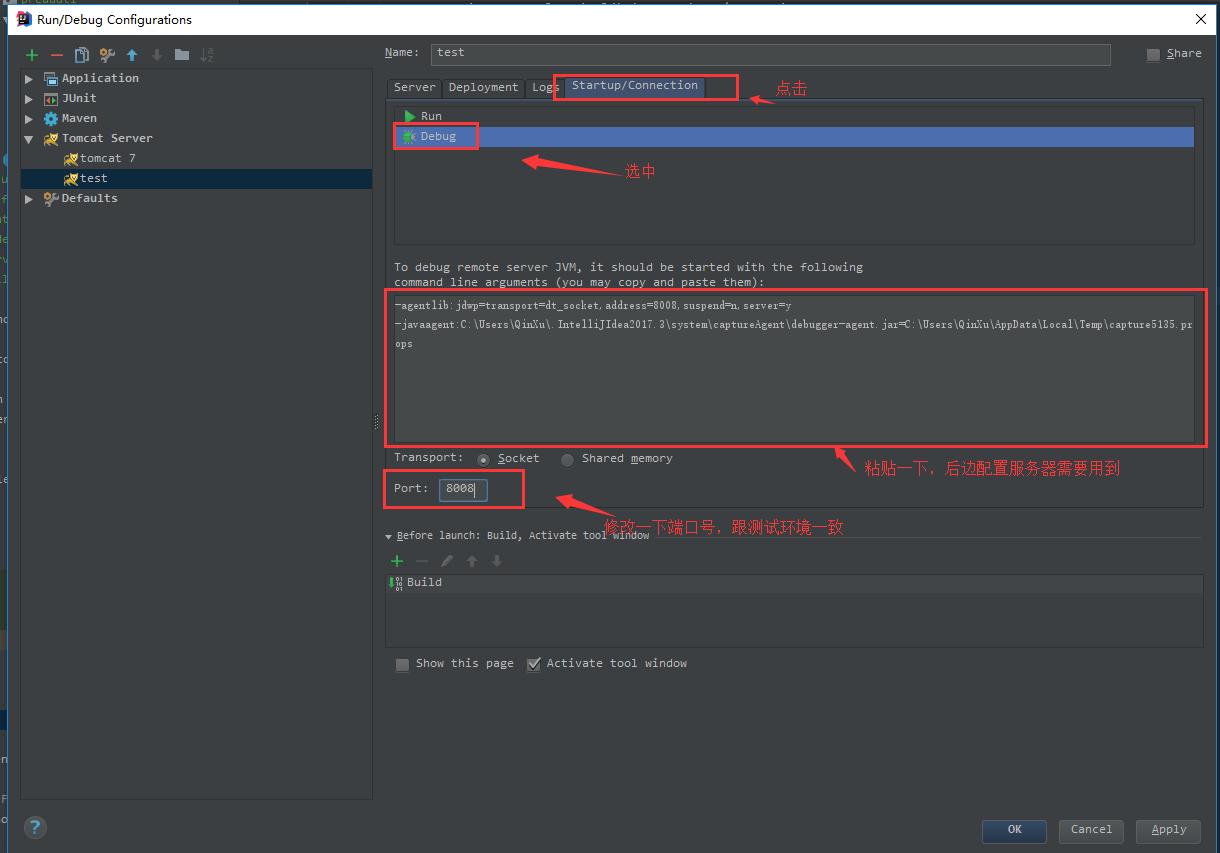The height and width of the screenshot is (853, 1220).
Task: Switch to the Server tab
Action: [x=415, y=88]
